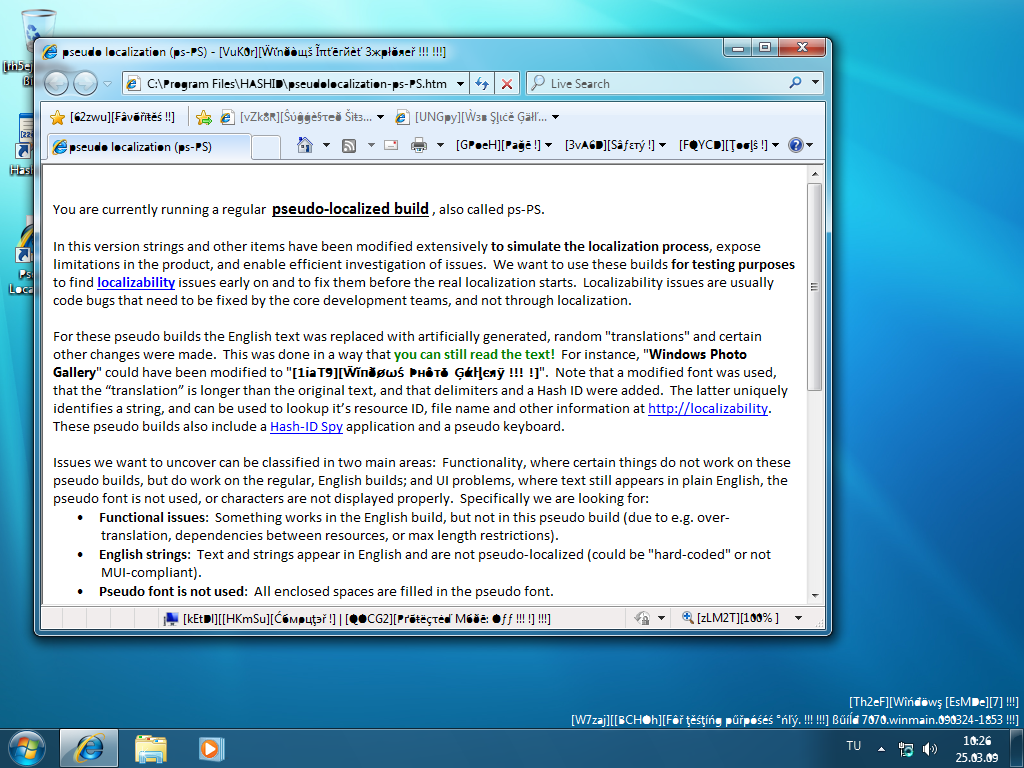Expand the Tools menu dropdown
1024x768 pixels.
point(729,146)
